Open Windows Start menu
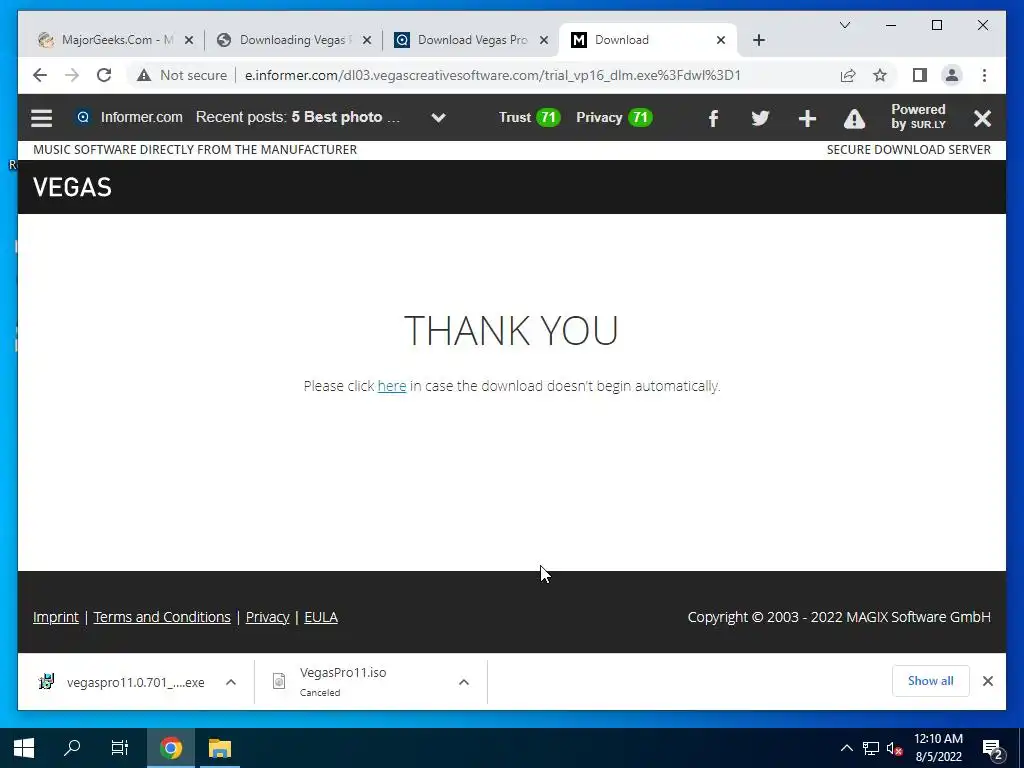The width and height of the screenshot is (1024, 768). [x=24, y=748]
